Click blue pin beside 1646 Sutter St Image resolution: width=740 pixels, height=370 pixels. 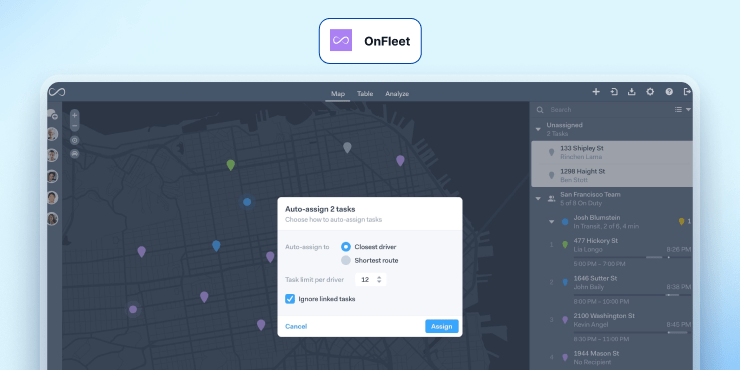565,282
